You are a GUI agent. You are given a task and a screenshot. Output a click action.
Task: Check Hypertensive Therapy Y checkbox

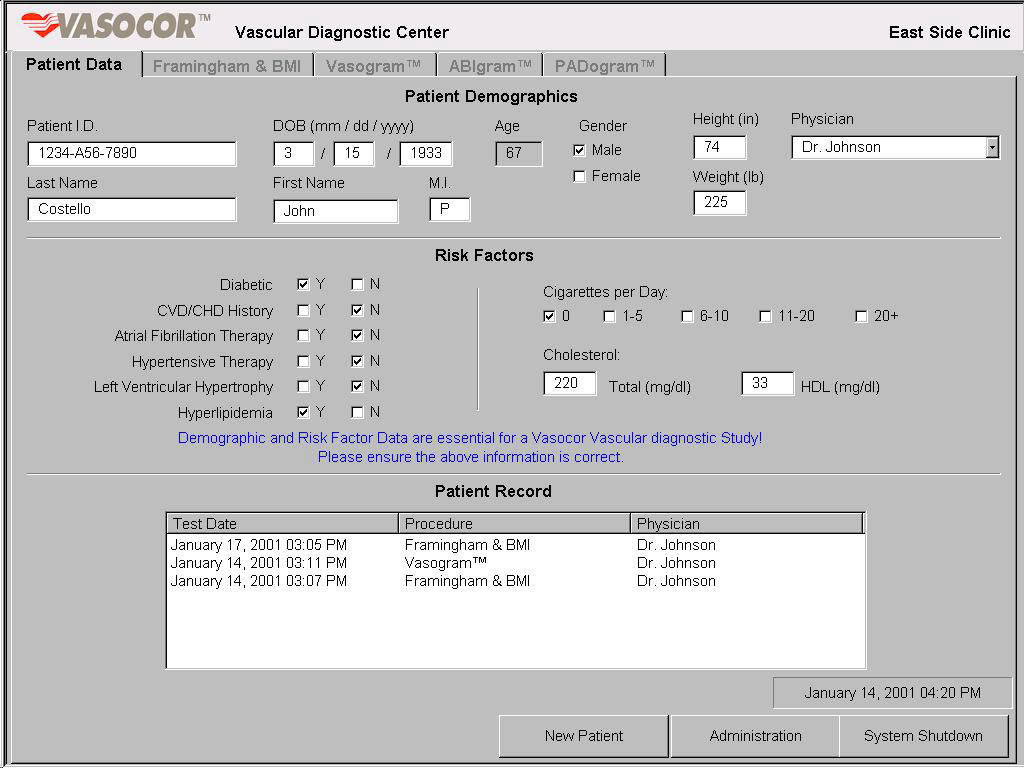coord(302,361)
